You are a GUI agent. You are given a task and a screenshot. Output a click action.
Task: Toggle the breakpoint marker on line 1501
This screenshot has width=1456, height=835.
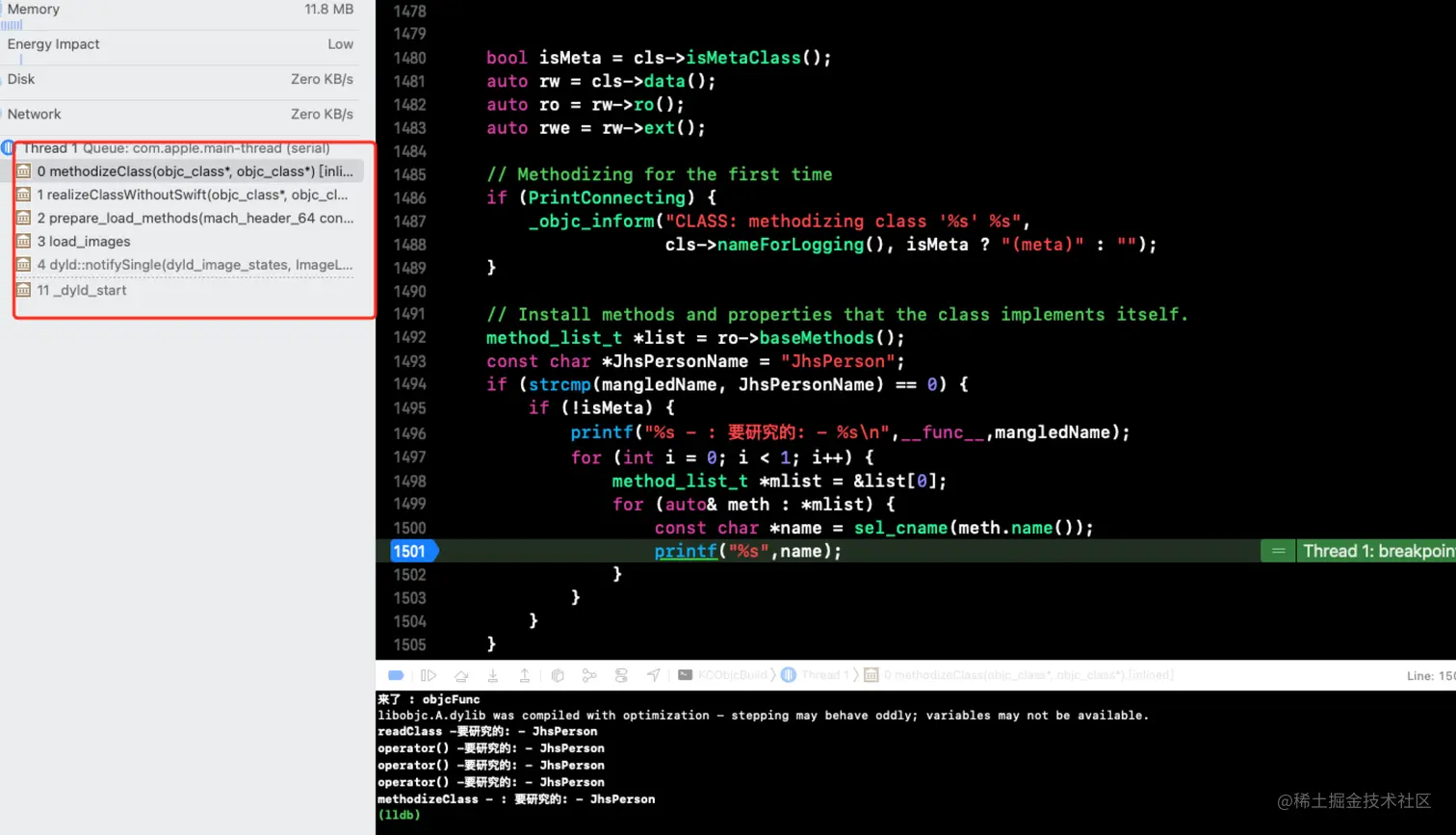pos(413,551)
